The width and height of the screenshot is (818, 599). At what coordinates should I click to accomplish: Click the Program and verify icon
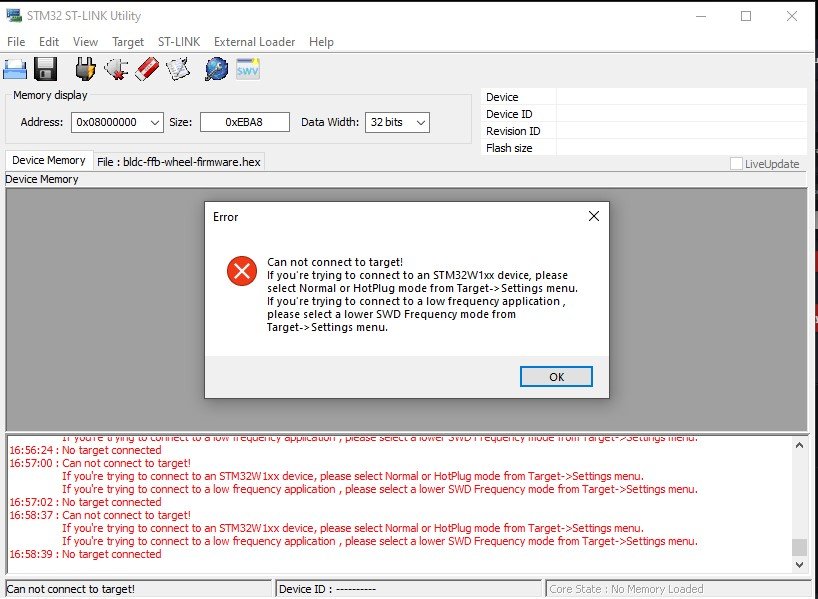pos(178,69)
